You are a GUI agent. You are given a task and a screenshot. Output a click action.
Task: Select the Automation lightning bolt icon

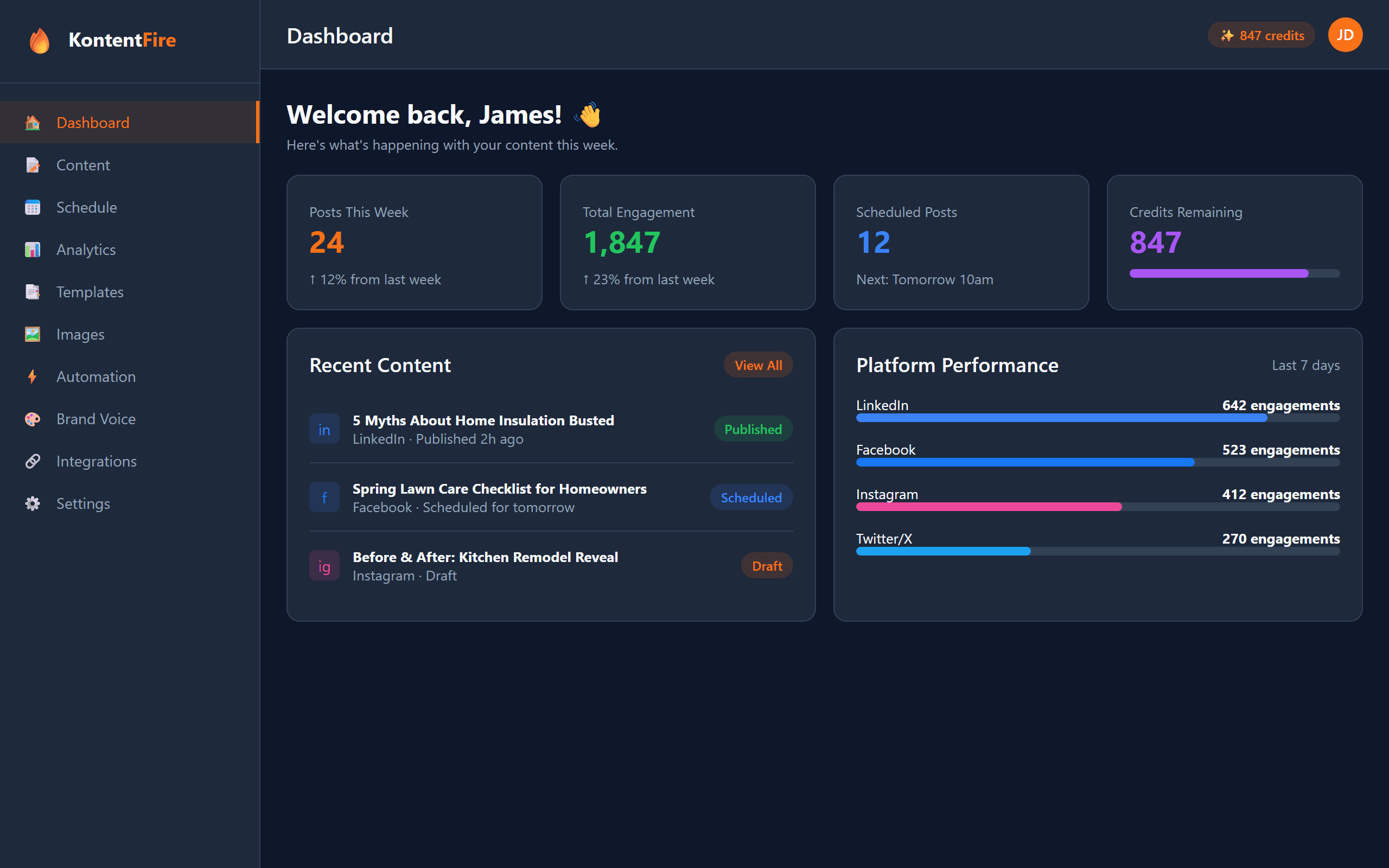click(x=33, y=376)
